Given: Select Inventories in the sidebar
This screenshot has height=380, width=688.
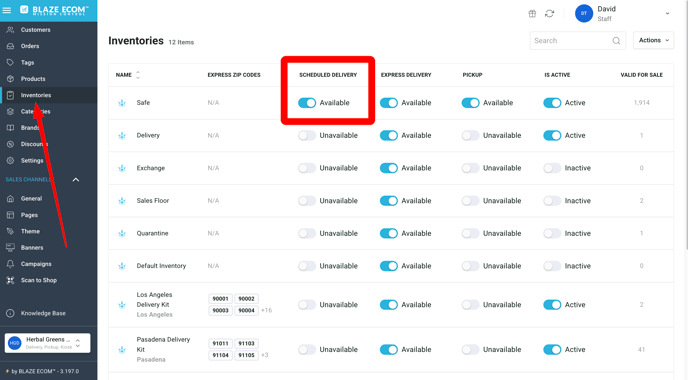Looking at the screenshot, I should coord(36,95).
